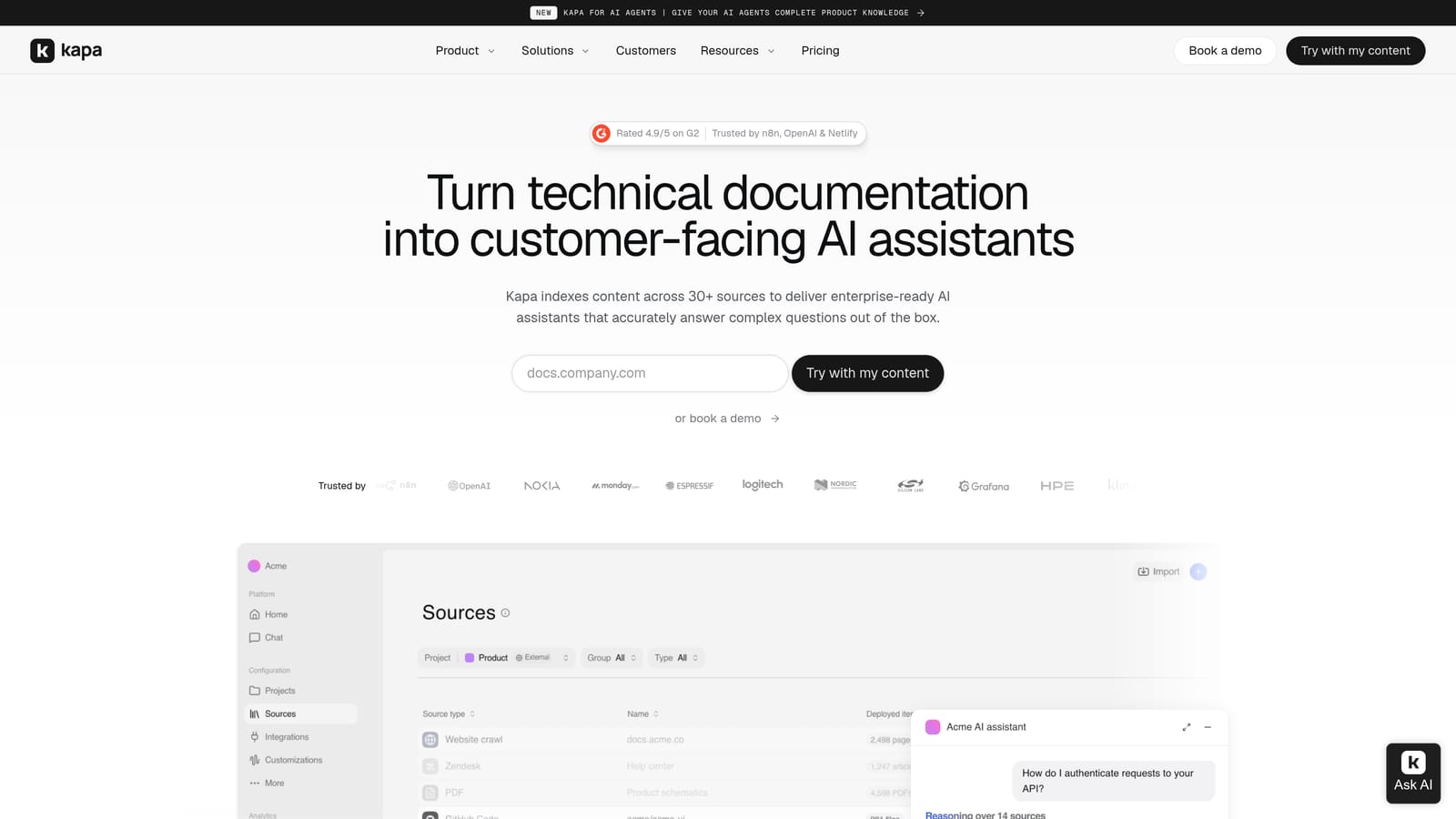Viewport: 1456px width, 819px height.
Task: Click the Import icon in the dashboard
Action: (1143, 571)
